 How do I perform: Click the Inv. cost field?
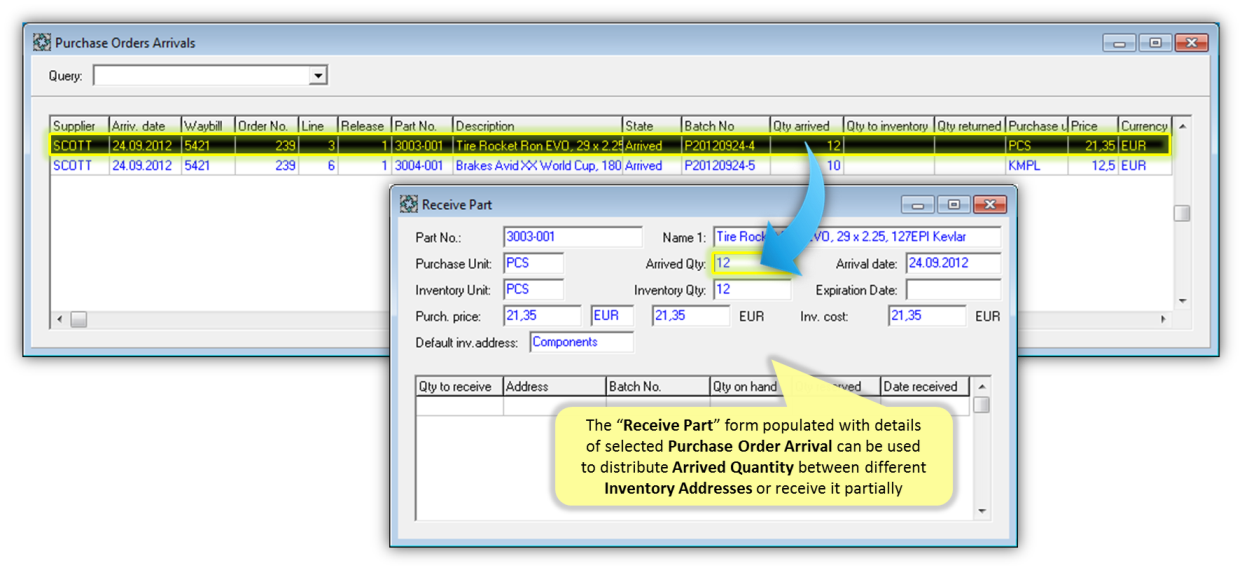tap(927, 316)
